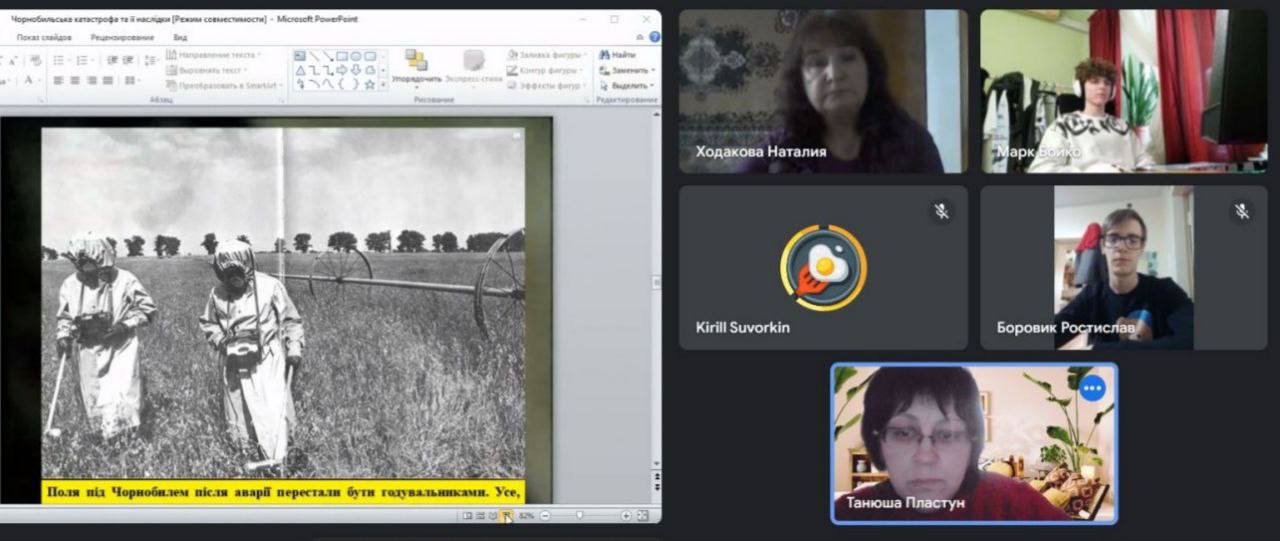Fit slide to current window button

pos(642,516)
